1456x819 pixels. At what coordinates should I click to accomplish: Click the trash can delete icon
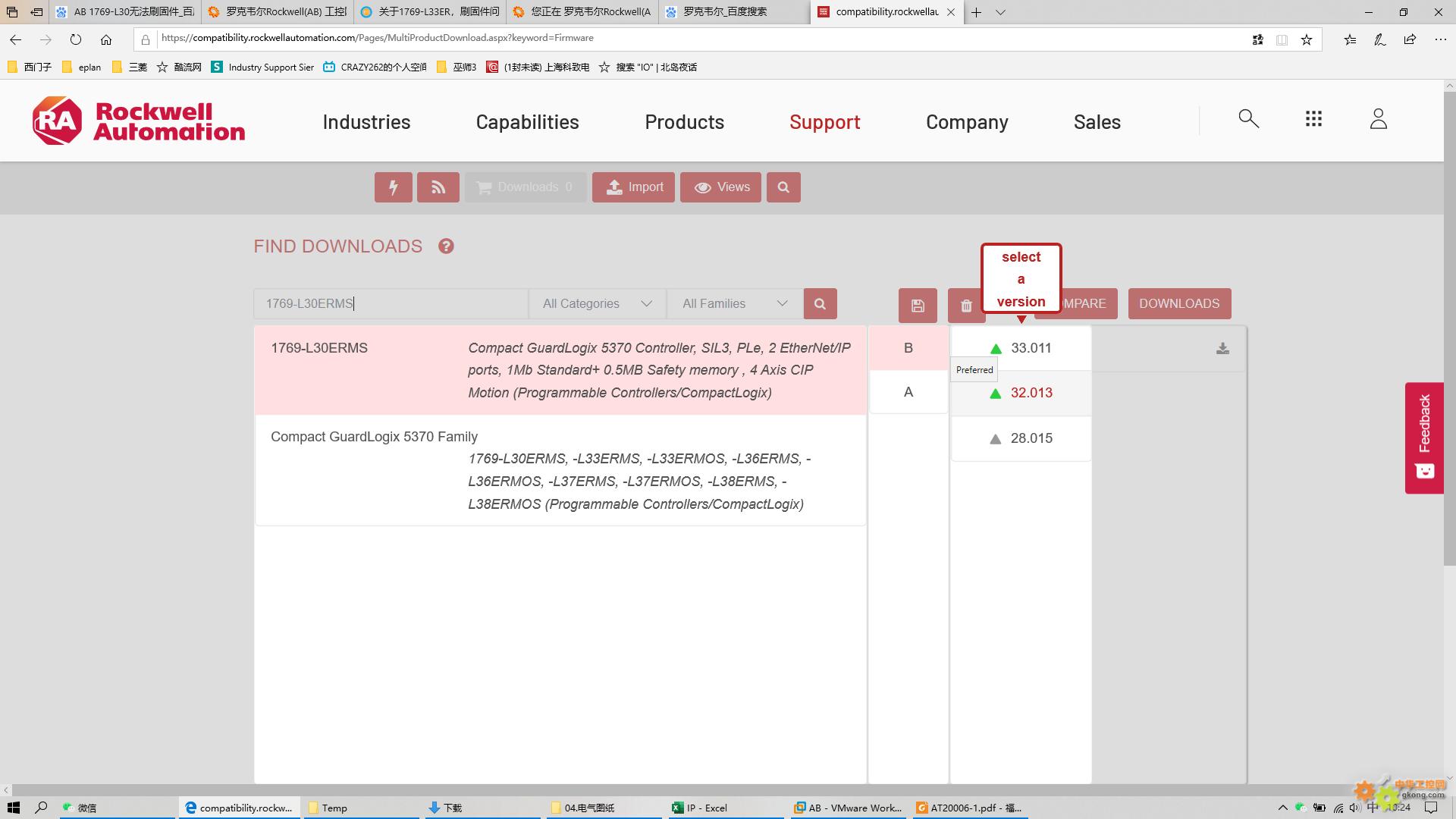pyautogui.click(x=965, y=306)
